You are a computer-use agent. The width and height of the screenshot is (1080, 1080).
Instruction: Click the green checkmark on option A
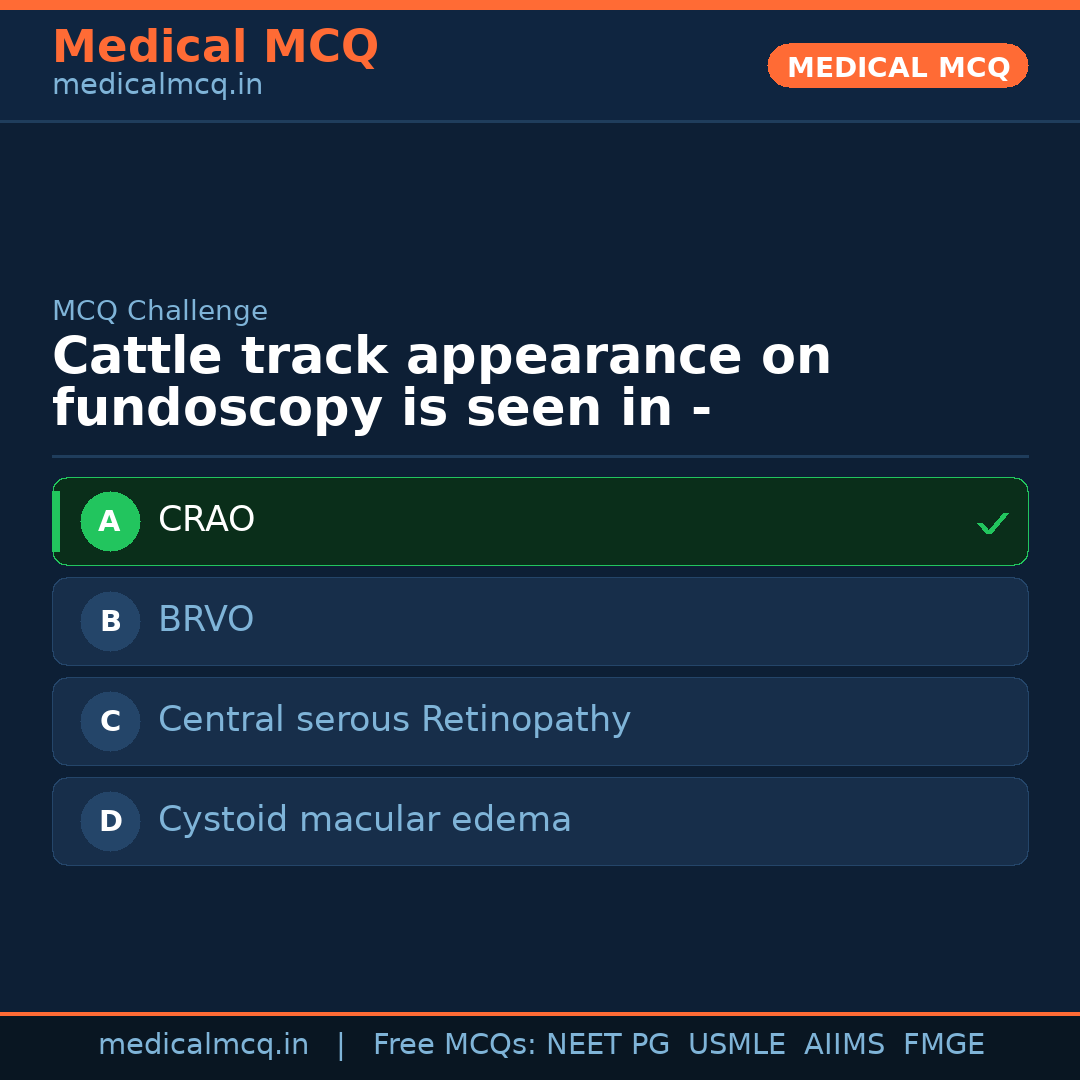tap(992, 521)
